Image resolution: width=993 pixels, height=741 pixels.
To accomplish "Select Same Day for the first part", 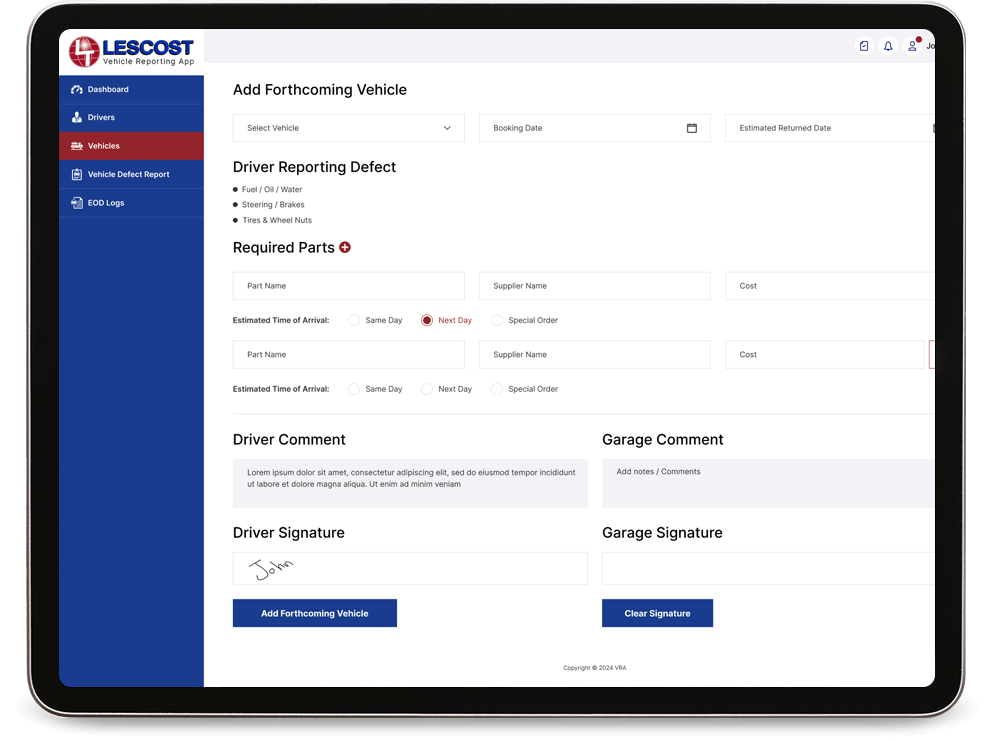I will (x=354, y=320).
